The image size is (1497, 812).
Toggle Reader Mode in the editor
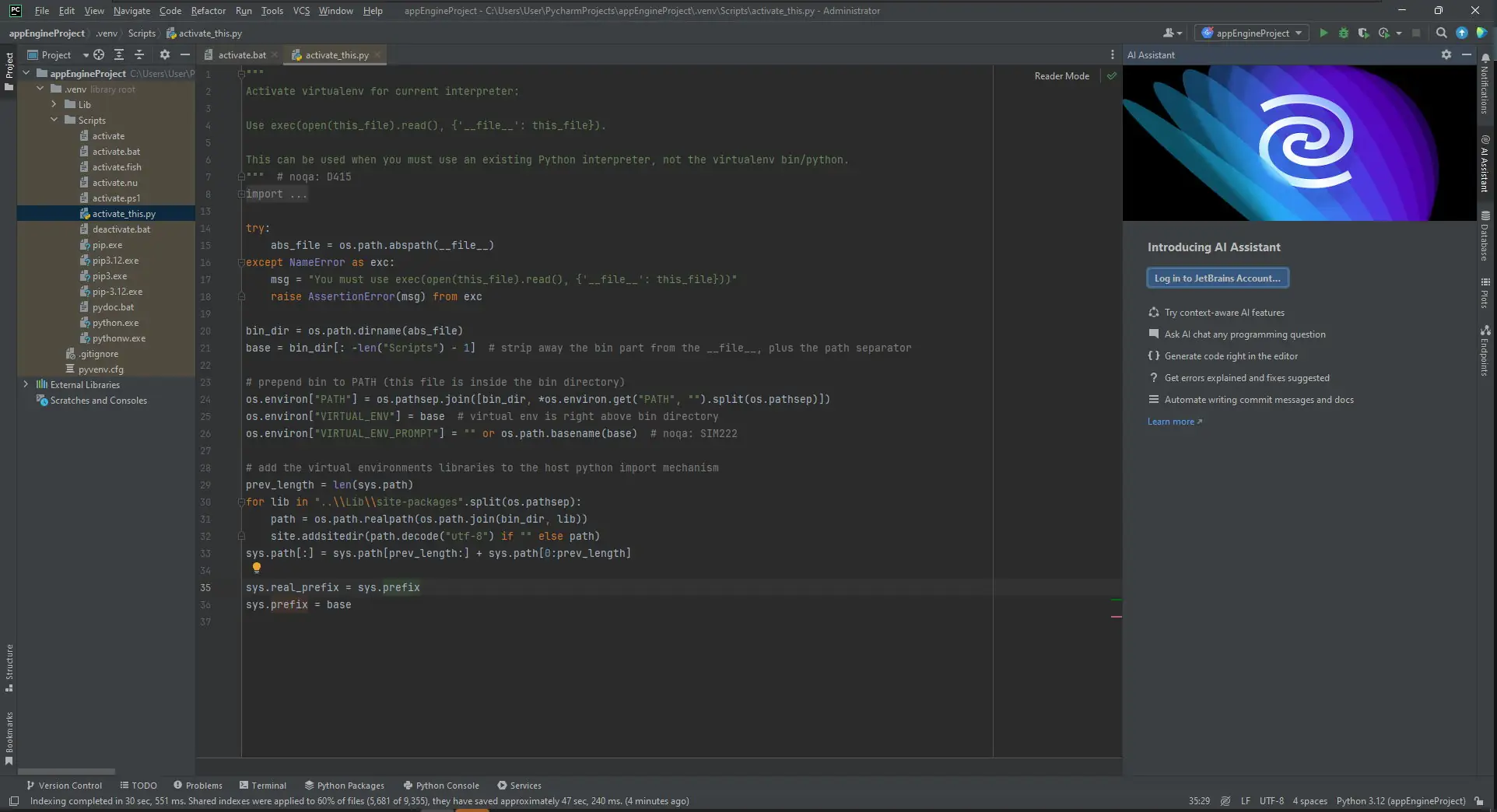coord(1061,76)
